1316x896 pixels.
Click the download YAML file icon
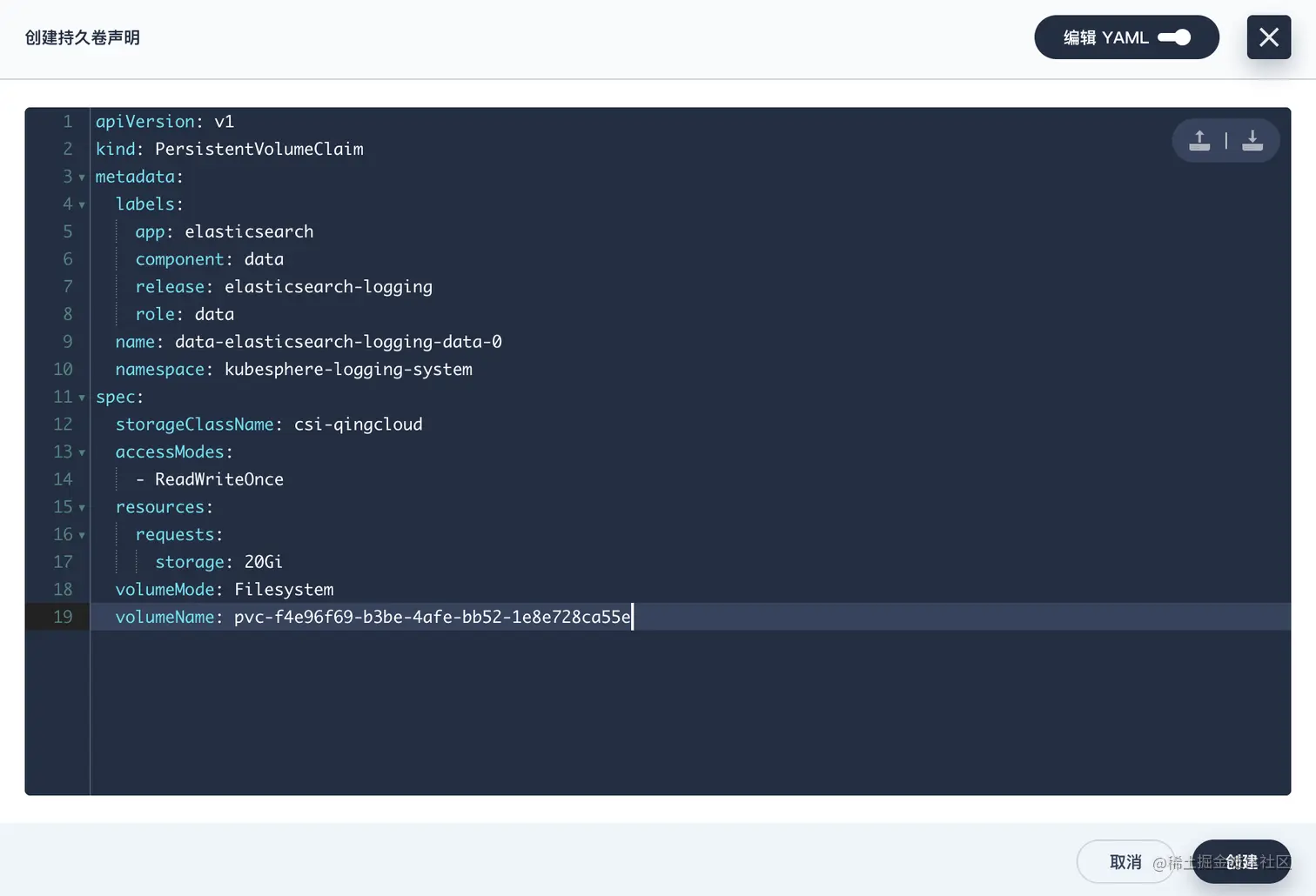point(1252,141)
